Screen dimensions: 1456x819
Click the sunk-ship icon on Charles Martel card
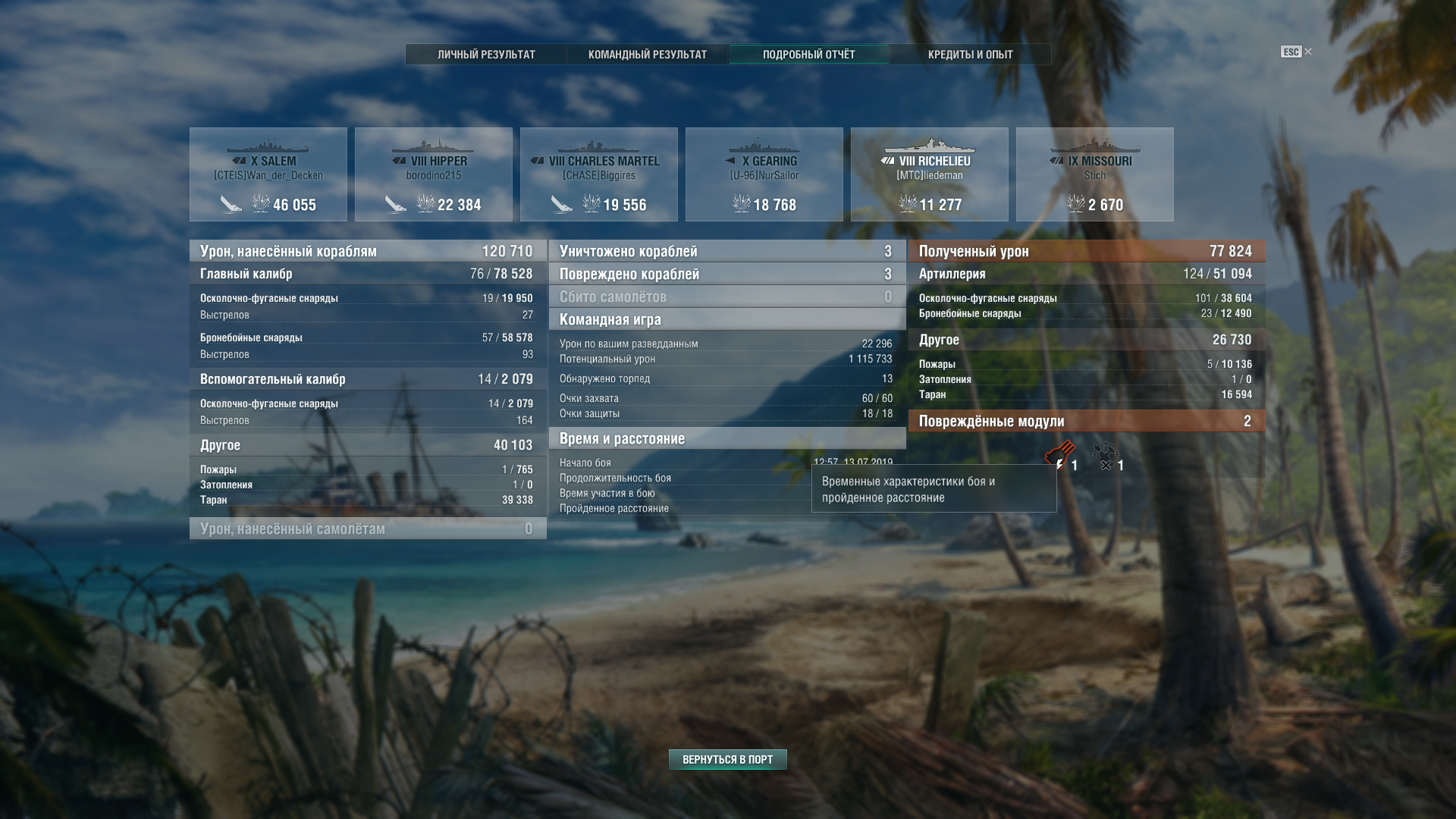point(561,204)
